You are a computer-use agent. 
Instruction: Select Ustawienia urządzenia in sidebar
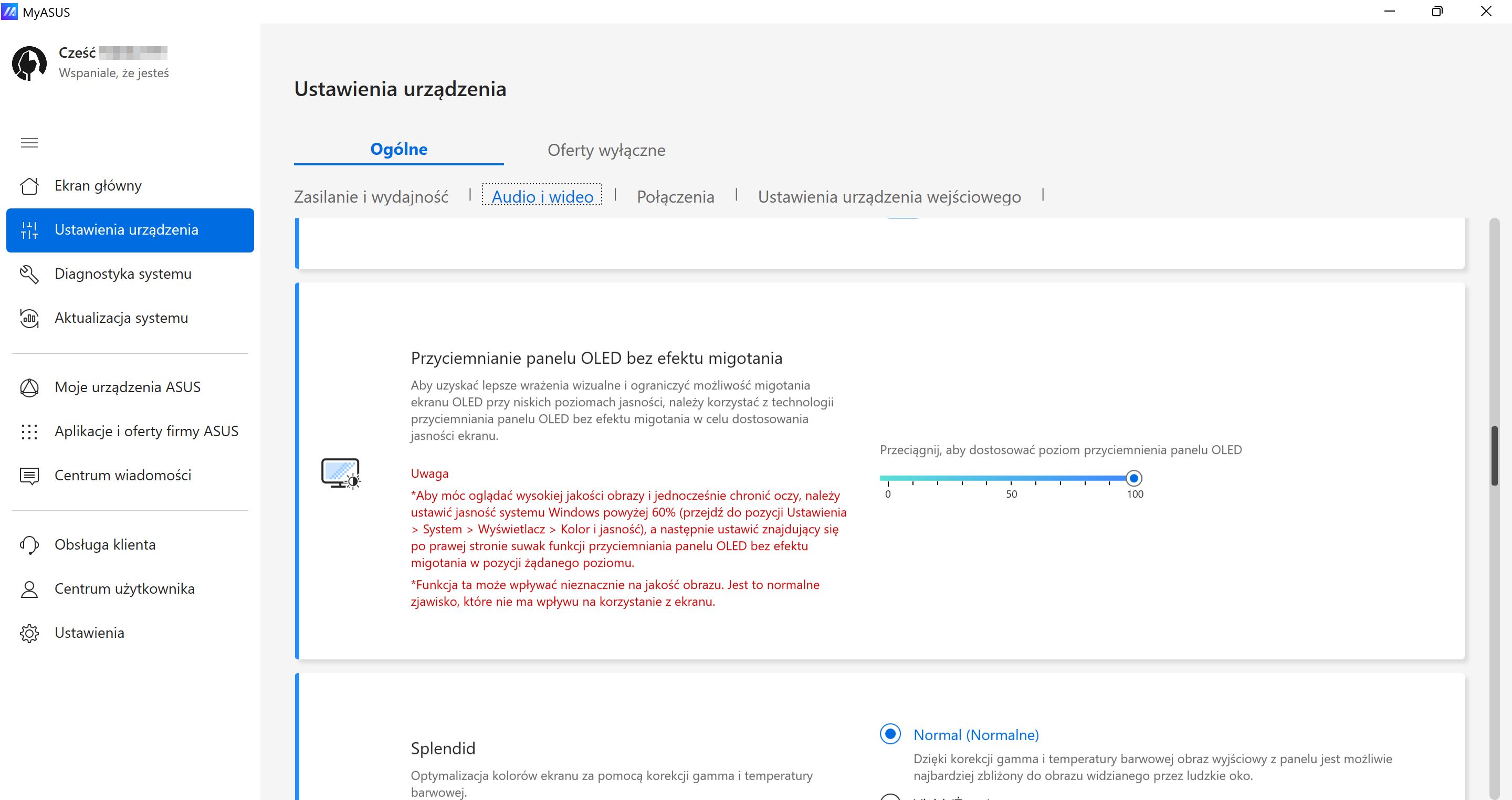click(x=130, y=230)
